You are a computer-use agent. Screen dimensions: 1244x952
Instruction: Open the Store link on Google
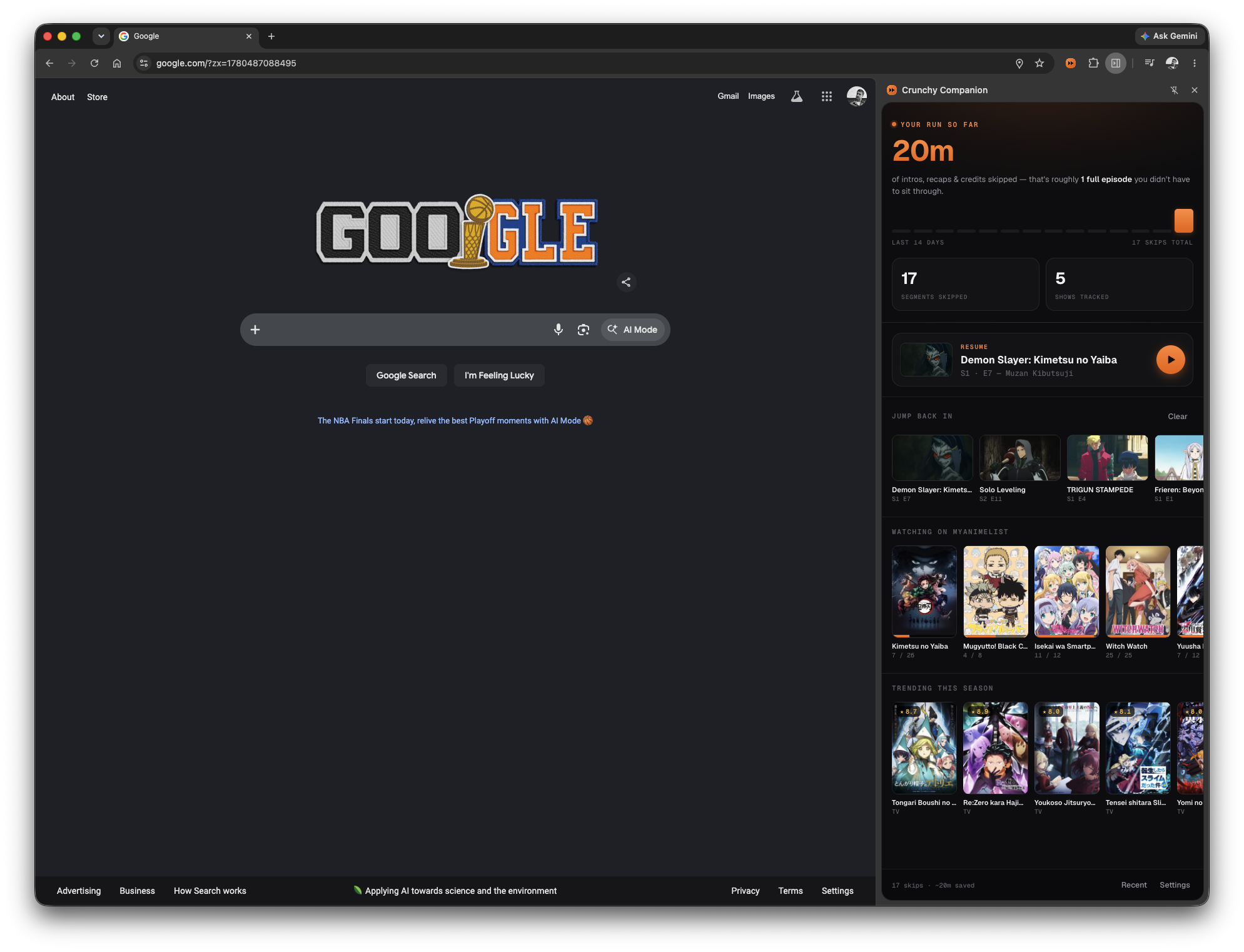[97, 97]
